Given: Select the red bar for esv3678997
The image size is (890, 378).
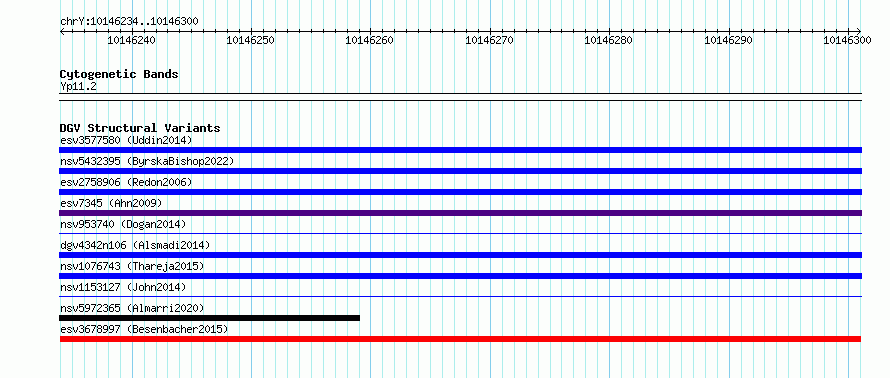Looking at the screenshot, I should [x=460, y=339].
